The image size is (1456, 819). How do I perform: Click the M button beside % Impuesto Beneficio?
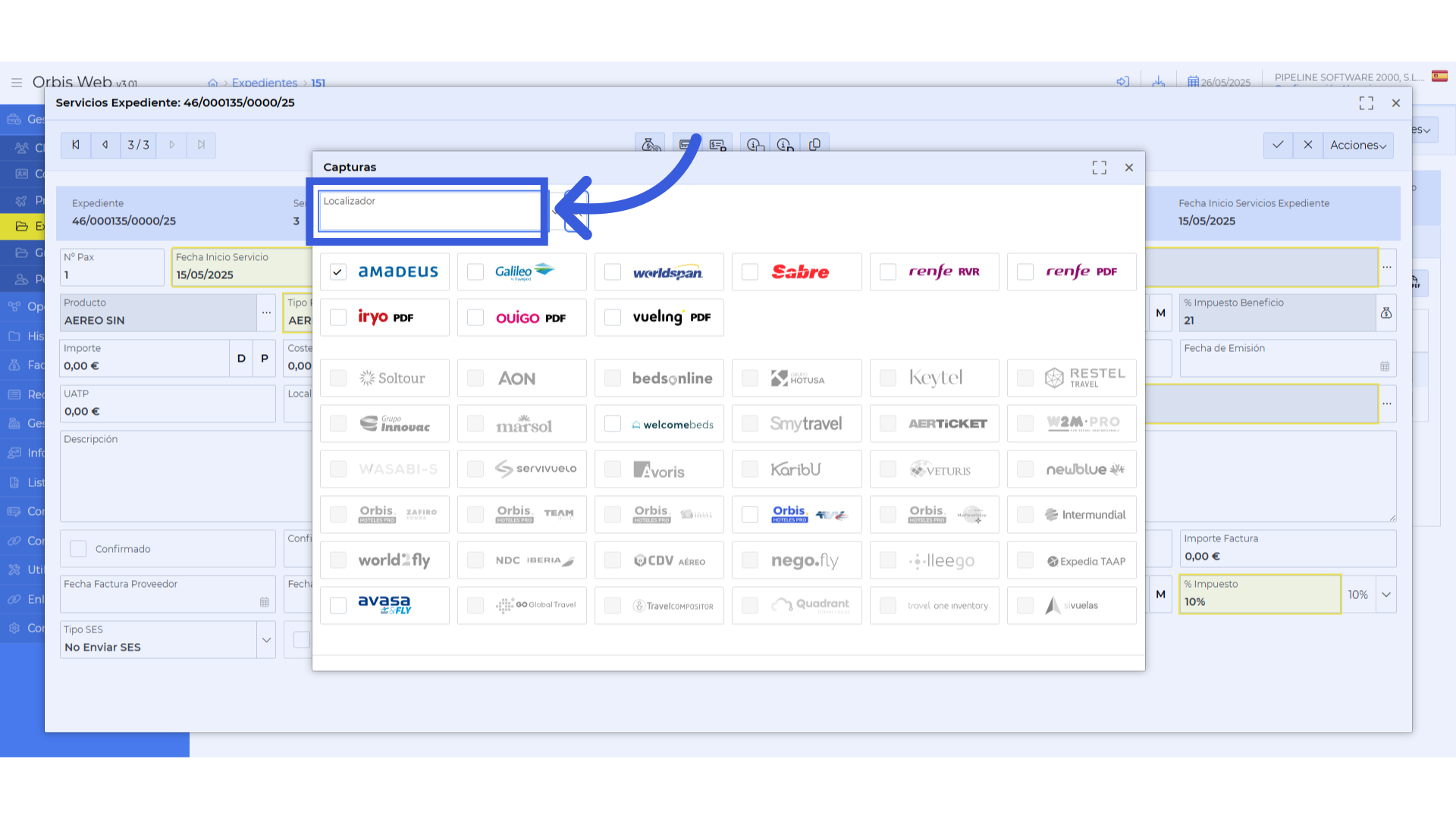[1161, 312]
